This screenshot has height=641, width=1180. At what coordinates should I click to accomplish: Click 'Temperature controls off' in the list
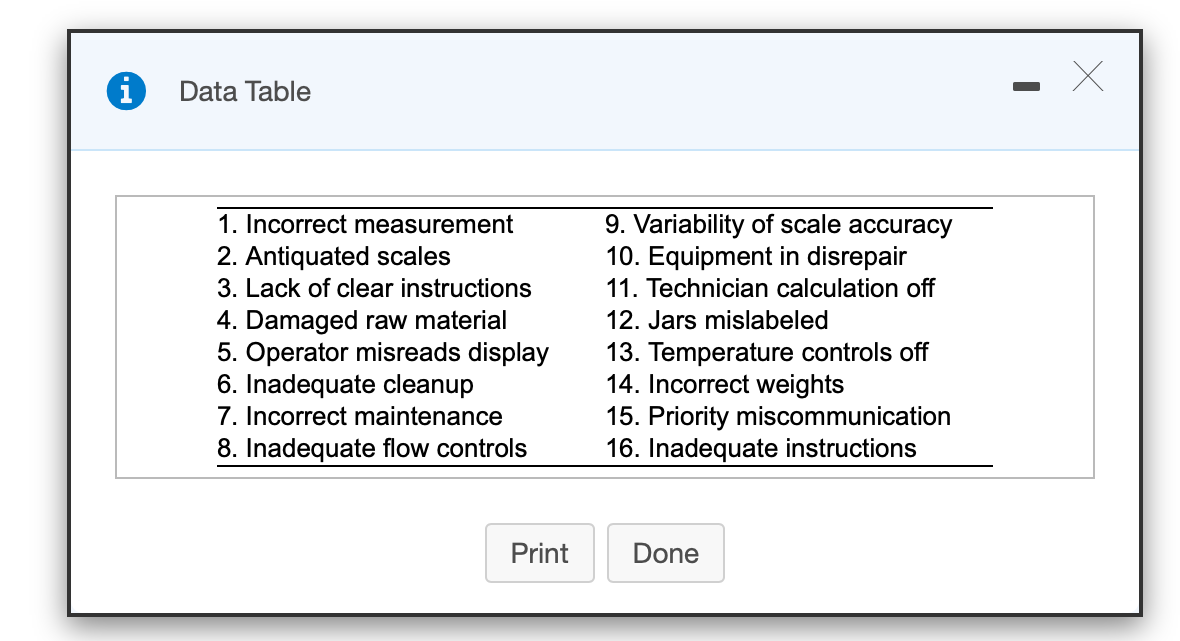pos(765,352)
